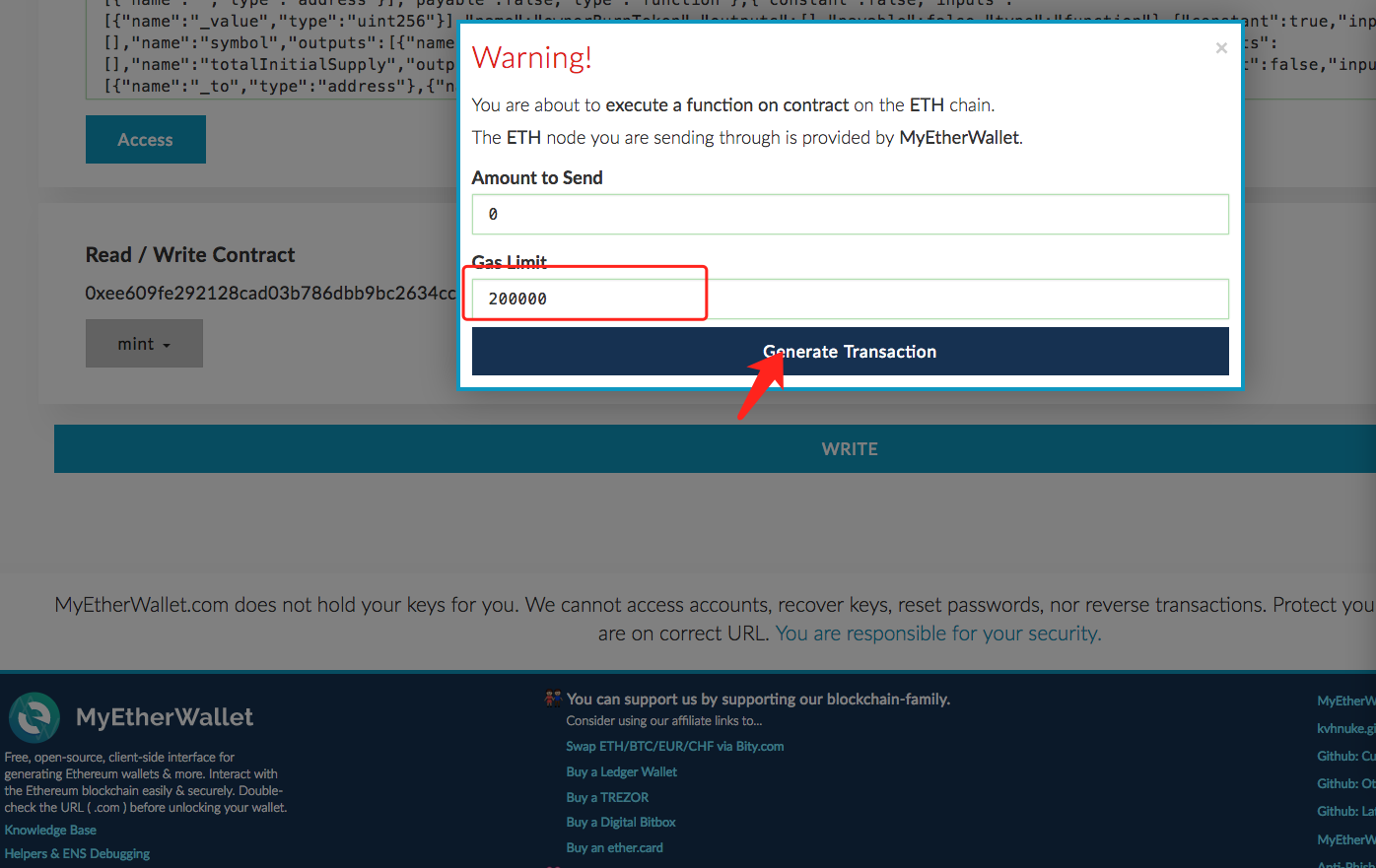Click the Gas Limit input showing 200000
1376x868 pixels.
coord(850,299)
